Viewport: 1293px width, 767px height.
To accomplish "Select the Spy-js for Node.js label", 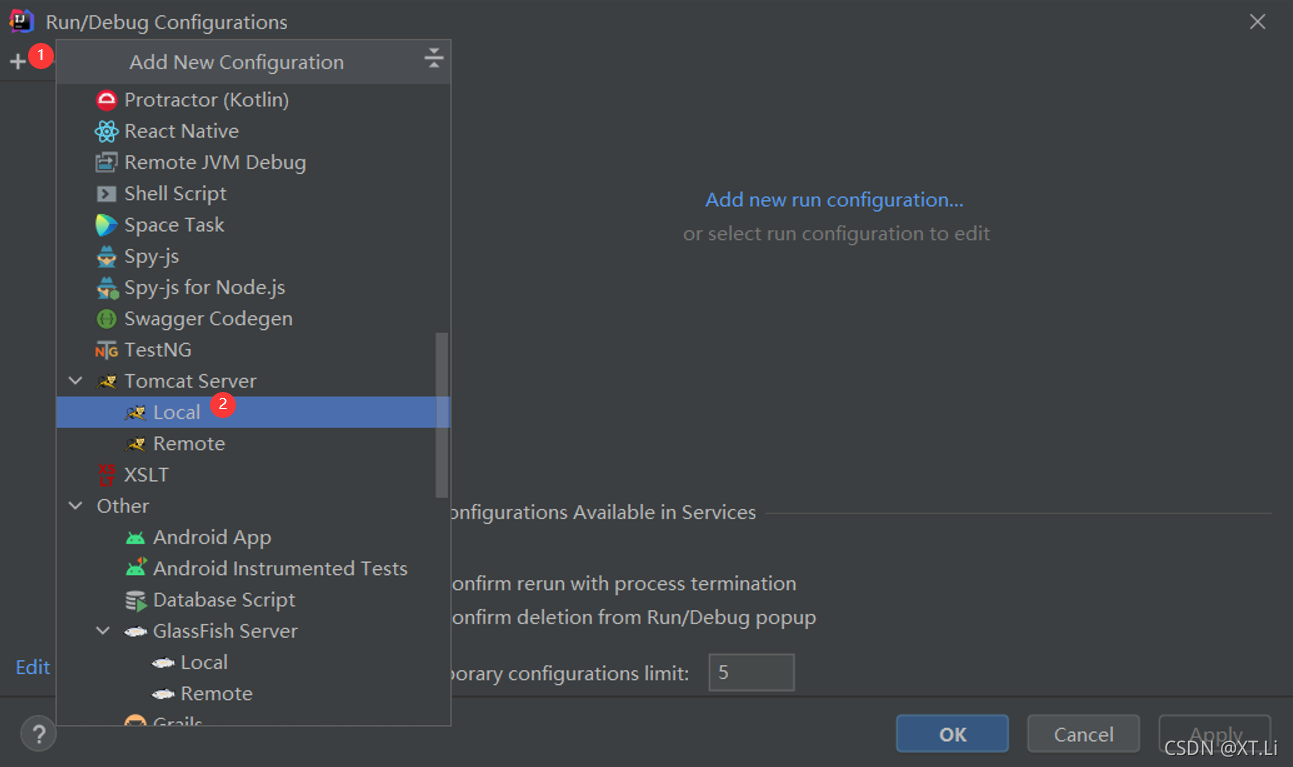I will (x=204, y=287).
